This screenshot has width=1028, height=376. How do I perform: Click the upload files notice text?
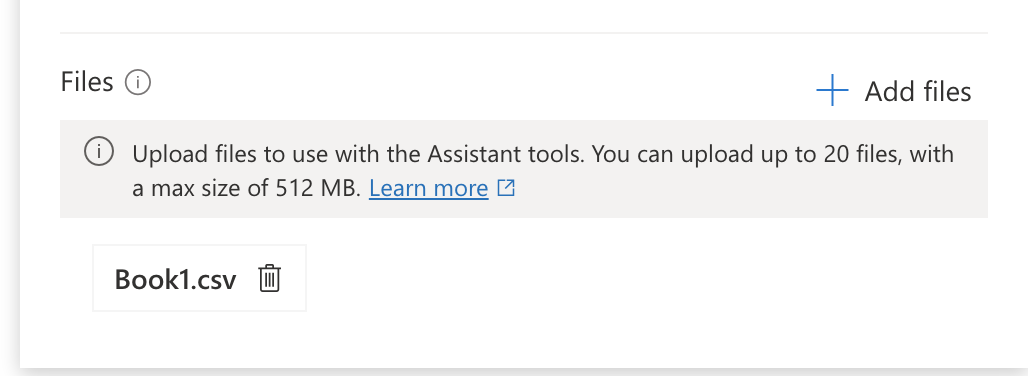coord(543,171)
